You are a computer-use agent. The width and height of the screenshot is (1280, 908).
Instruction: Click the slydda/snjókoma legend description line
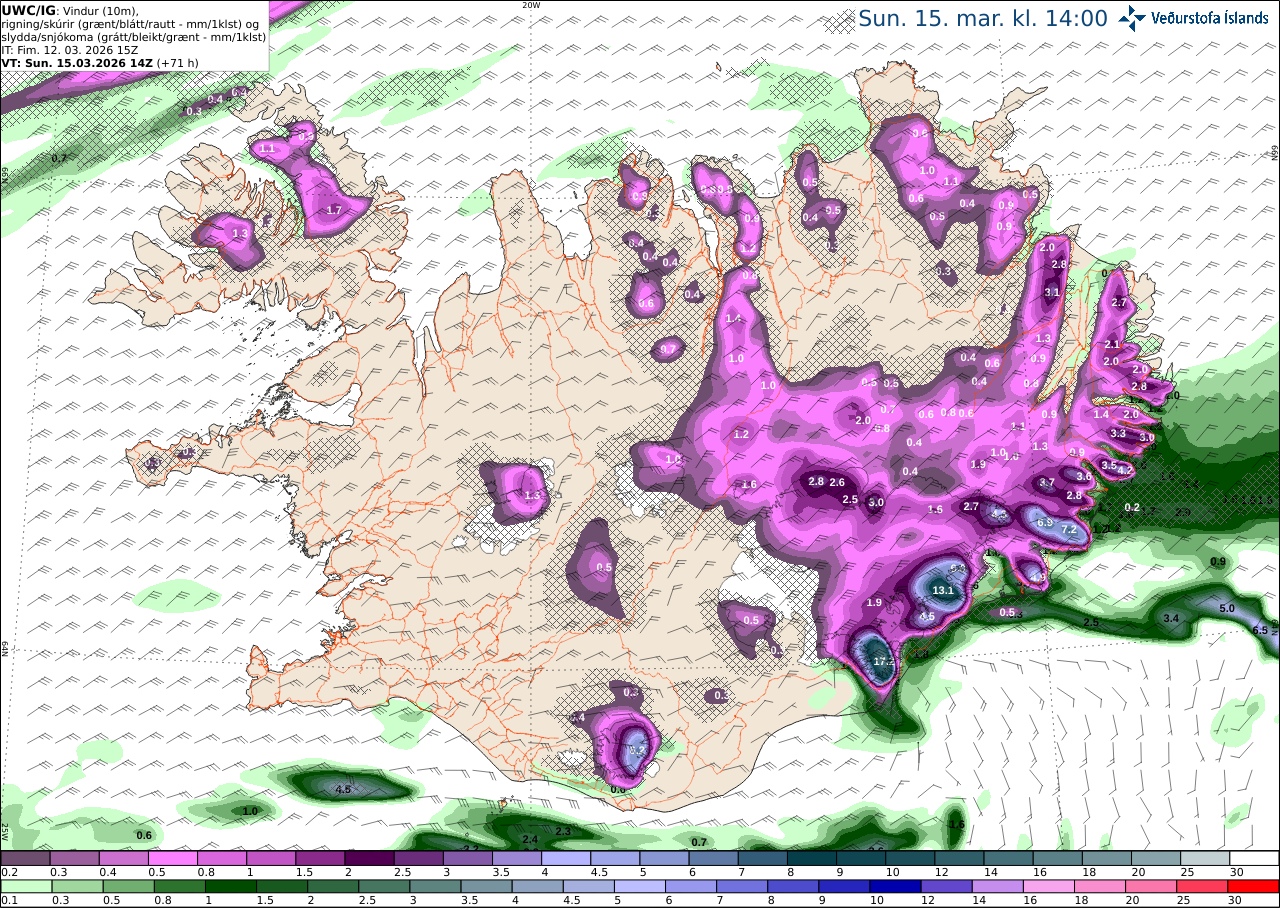click(x=133, y=36)
